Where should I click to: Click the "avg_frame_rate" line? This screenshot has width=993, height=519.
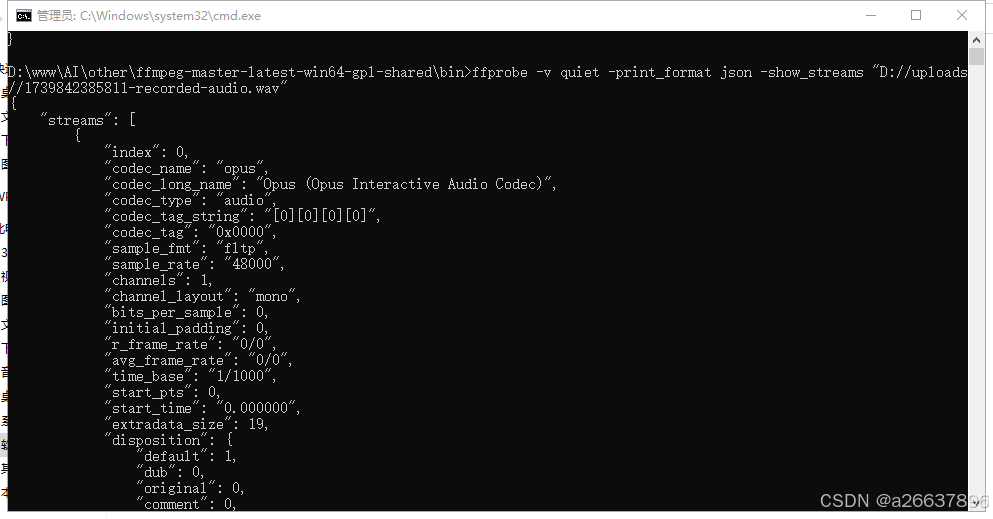[198, 360]
